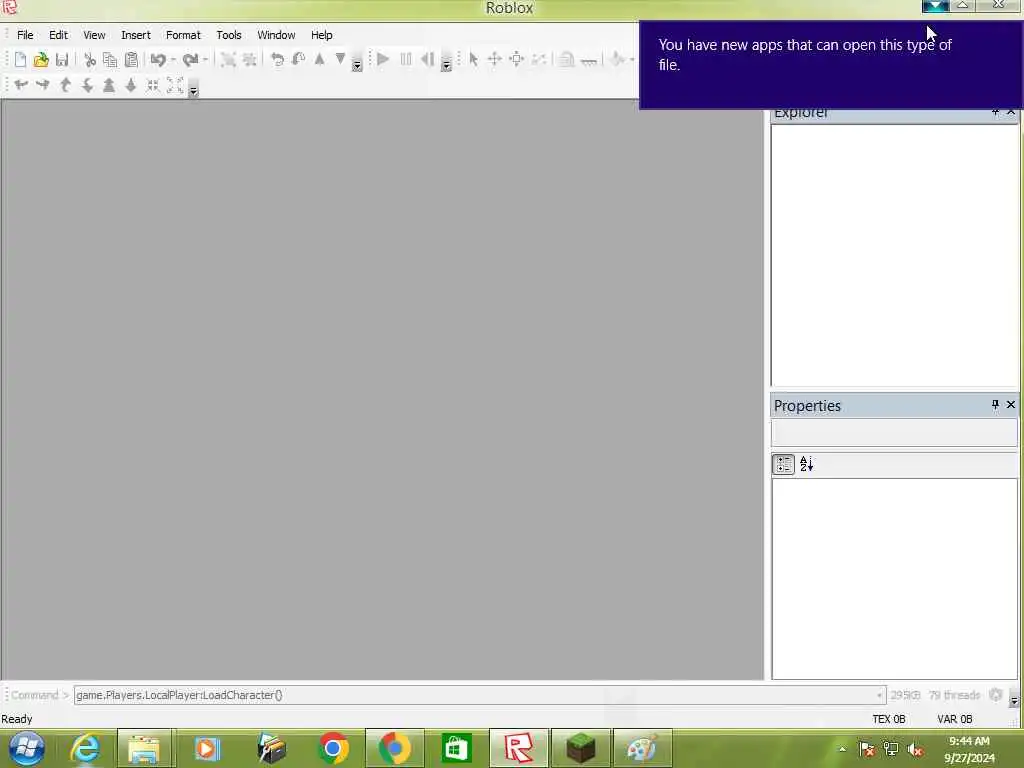1024x768 pixels.
Task: Open the Window menu
Action: point(276,35)
